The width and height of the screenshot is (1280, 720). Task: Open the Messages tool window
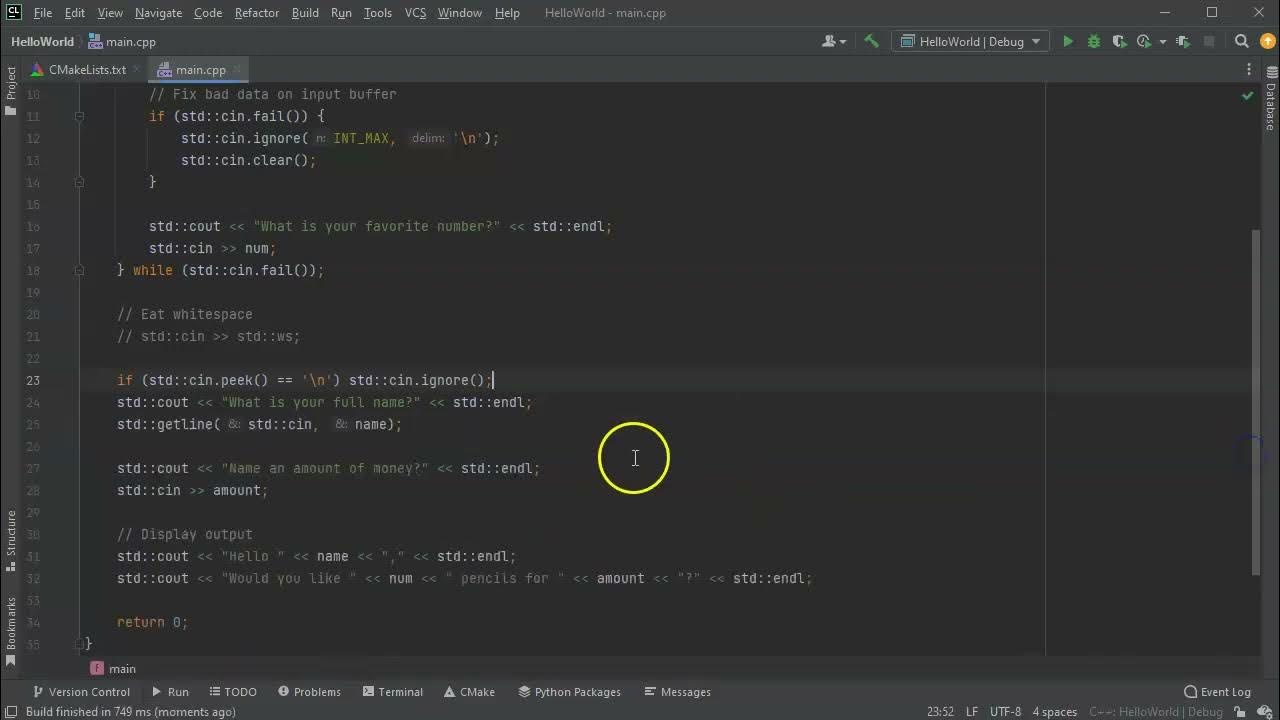pos(677,692)
